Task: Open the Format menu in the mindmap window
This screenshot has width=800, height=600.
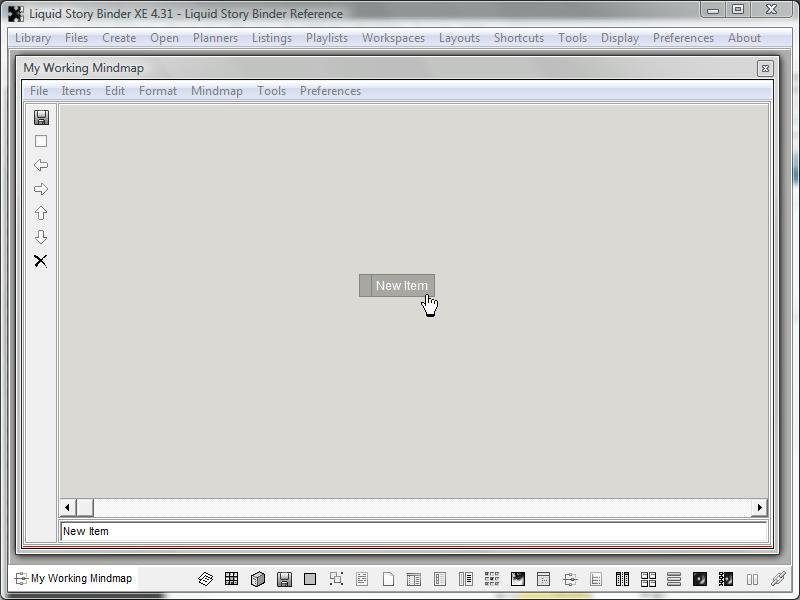Action: coord(158,91)
